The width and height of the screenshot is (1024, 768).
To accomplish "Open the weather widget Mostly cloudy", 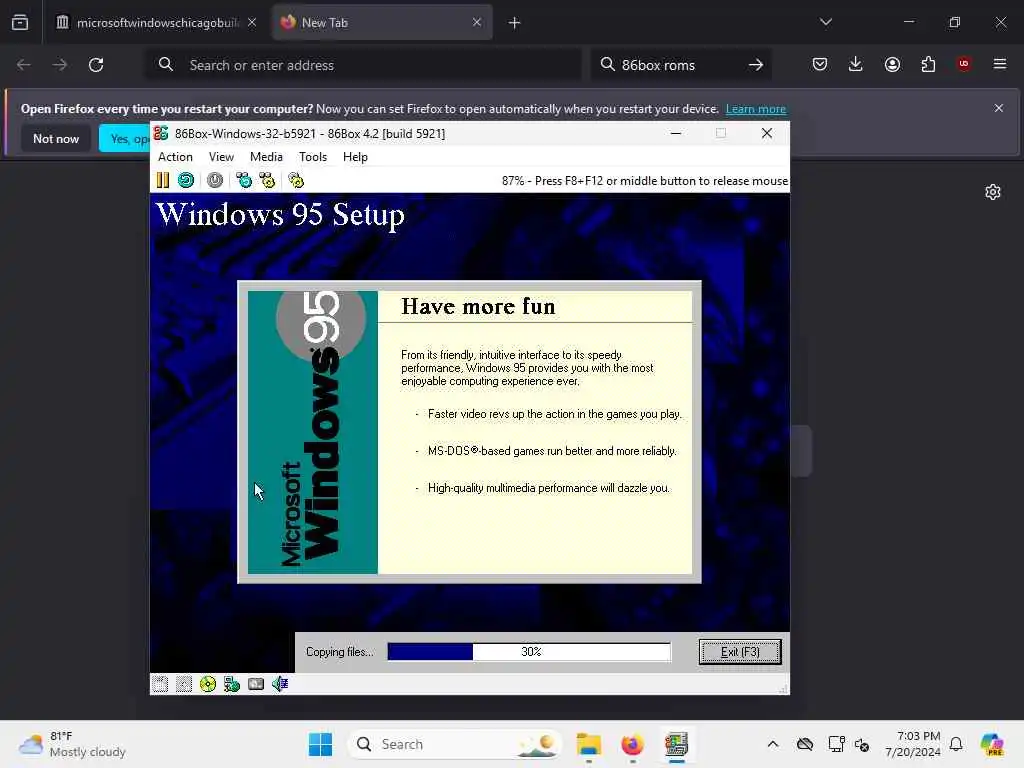I will tap(72, 744).
